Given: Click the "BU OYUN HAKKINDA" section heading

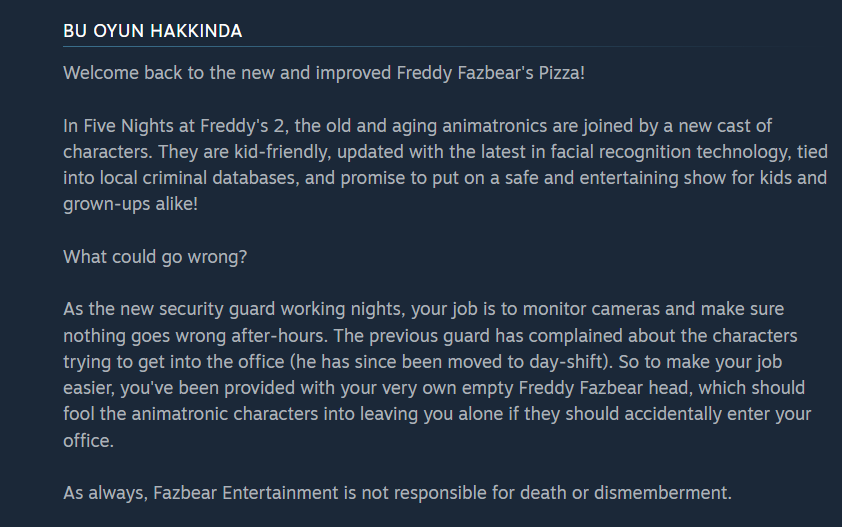Looking at the screenshot, I should (152, 31).
